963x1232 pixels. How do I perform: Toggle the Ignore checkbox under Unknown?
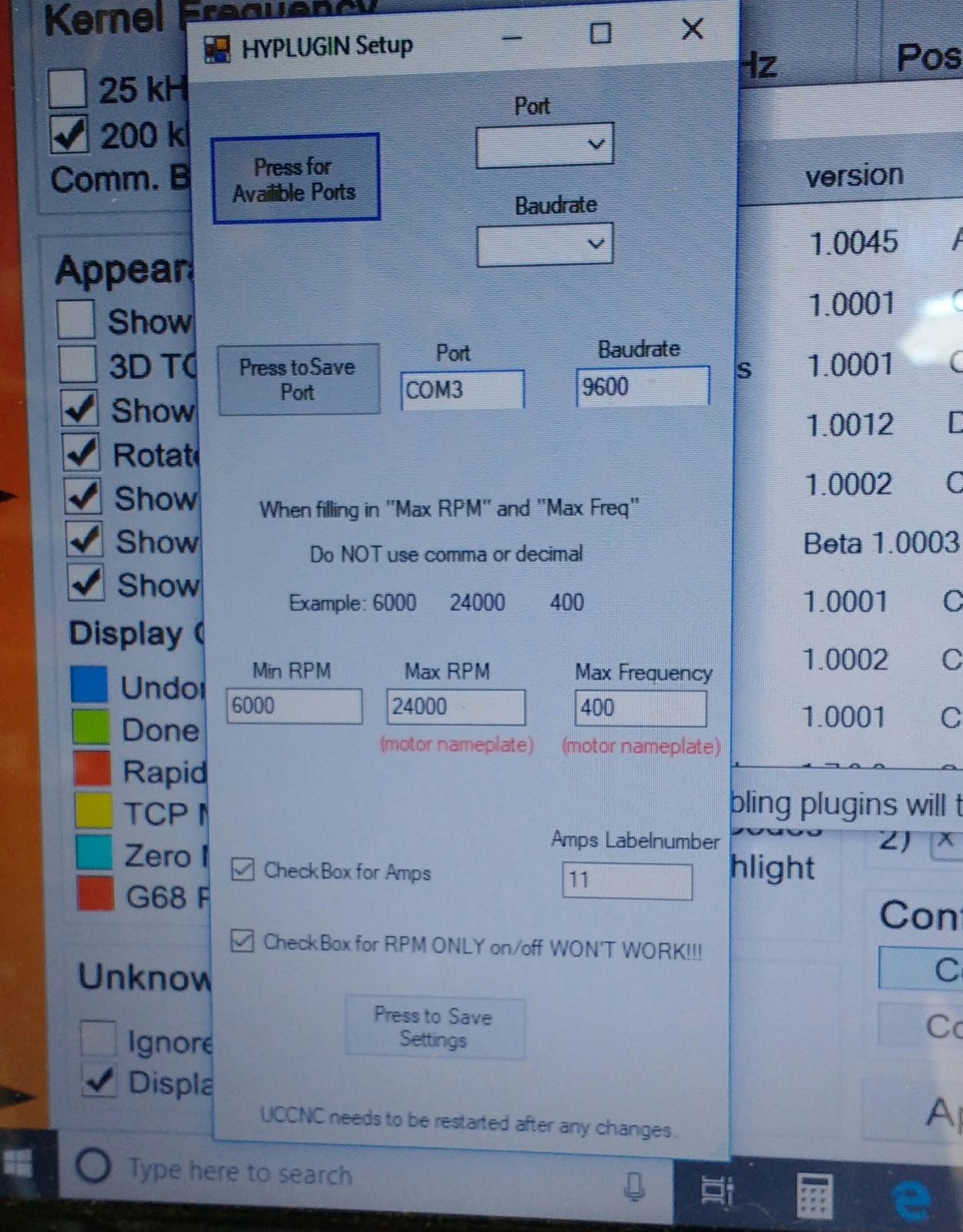(99, 1038)
